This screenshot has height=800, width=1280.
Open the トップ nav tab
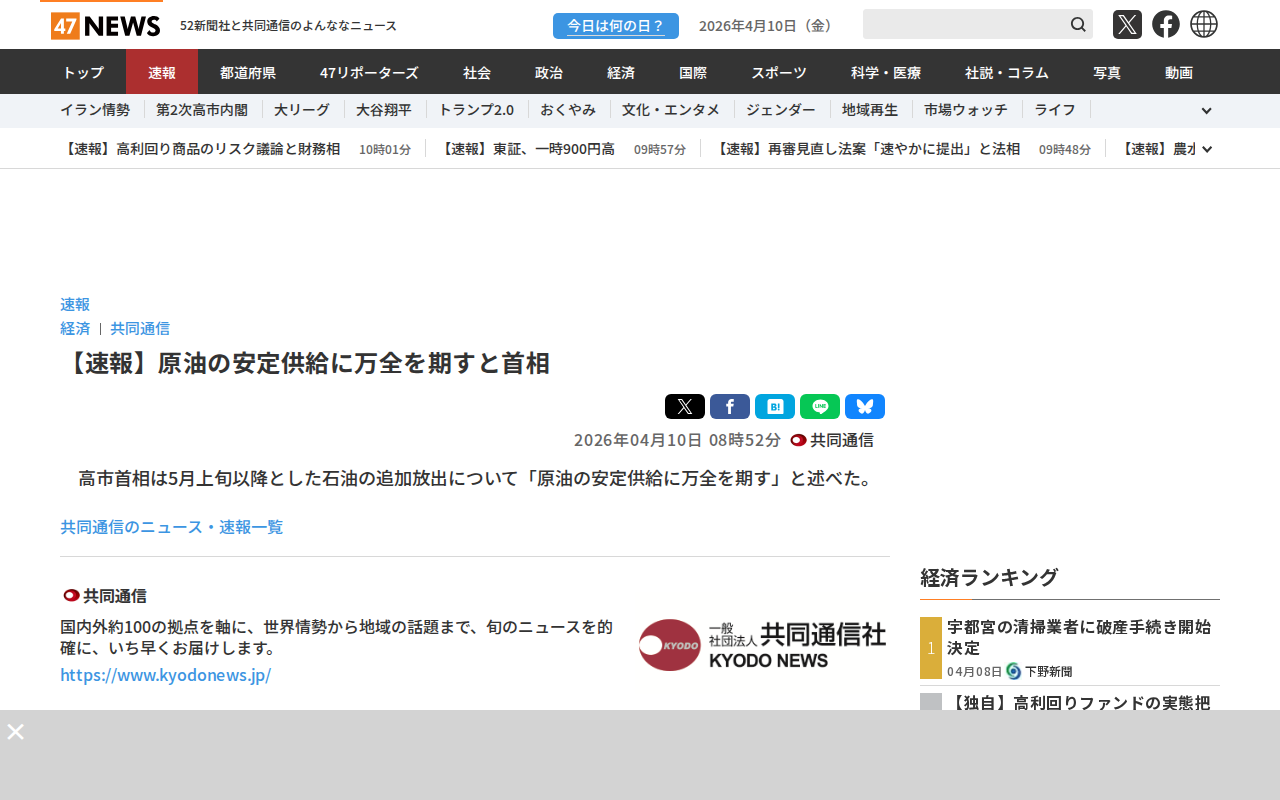(83, 72)
